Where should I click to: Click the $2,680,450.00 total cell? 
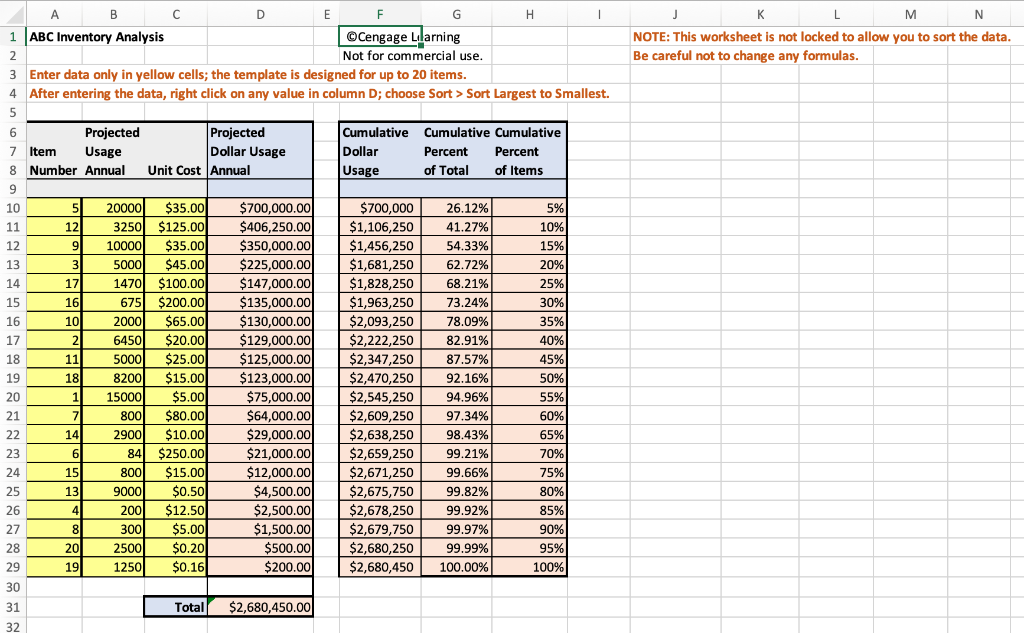pyautogui.click(x=260, y=608)
